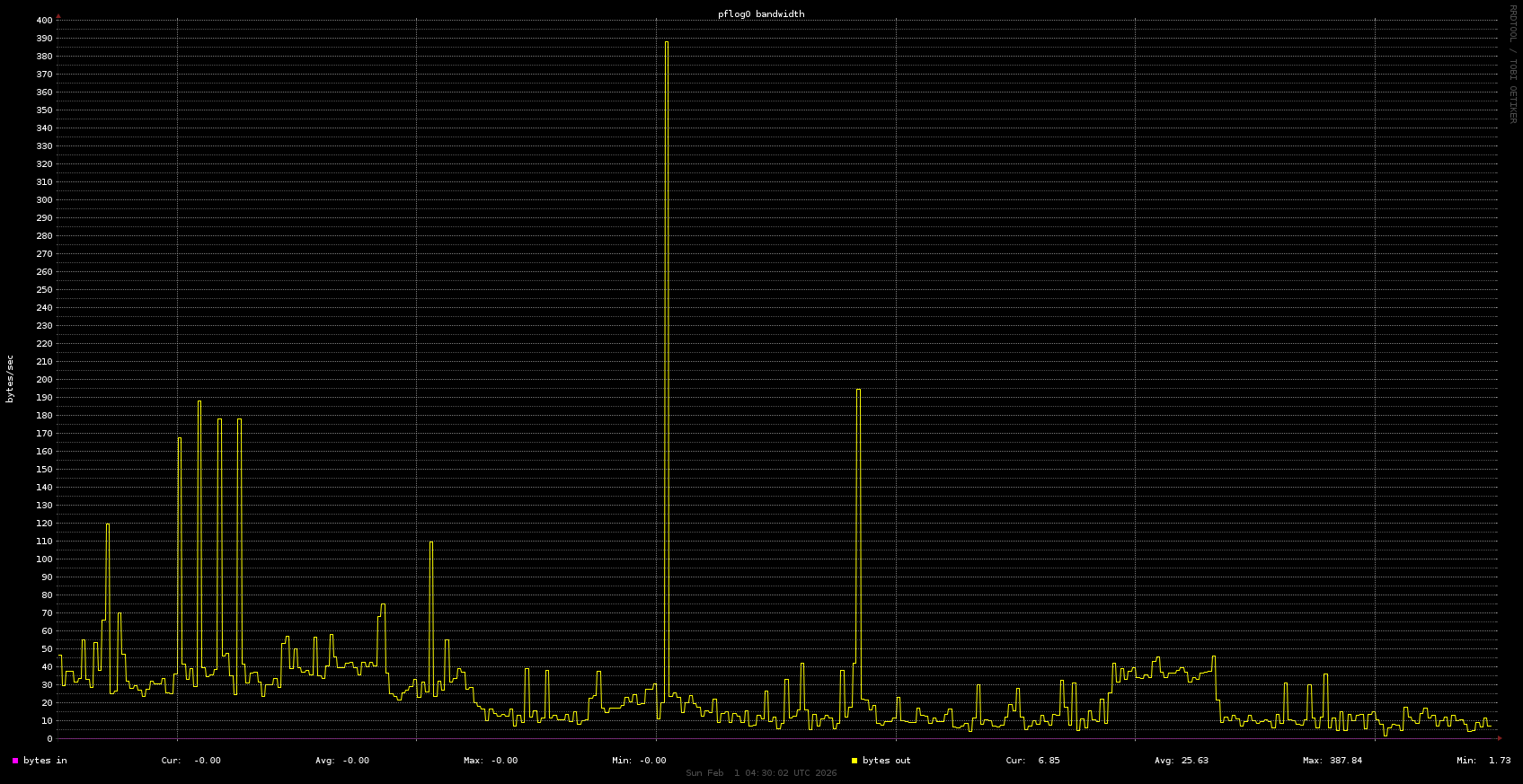This screenshot has height=784, width=1523.
Task: Select the 400 label on the y-axis
Action: (44, 21)
